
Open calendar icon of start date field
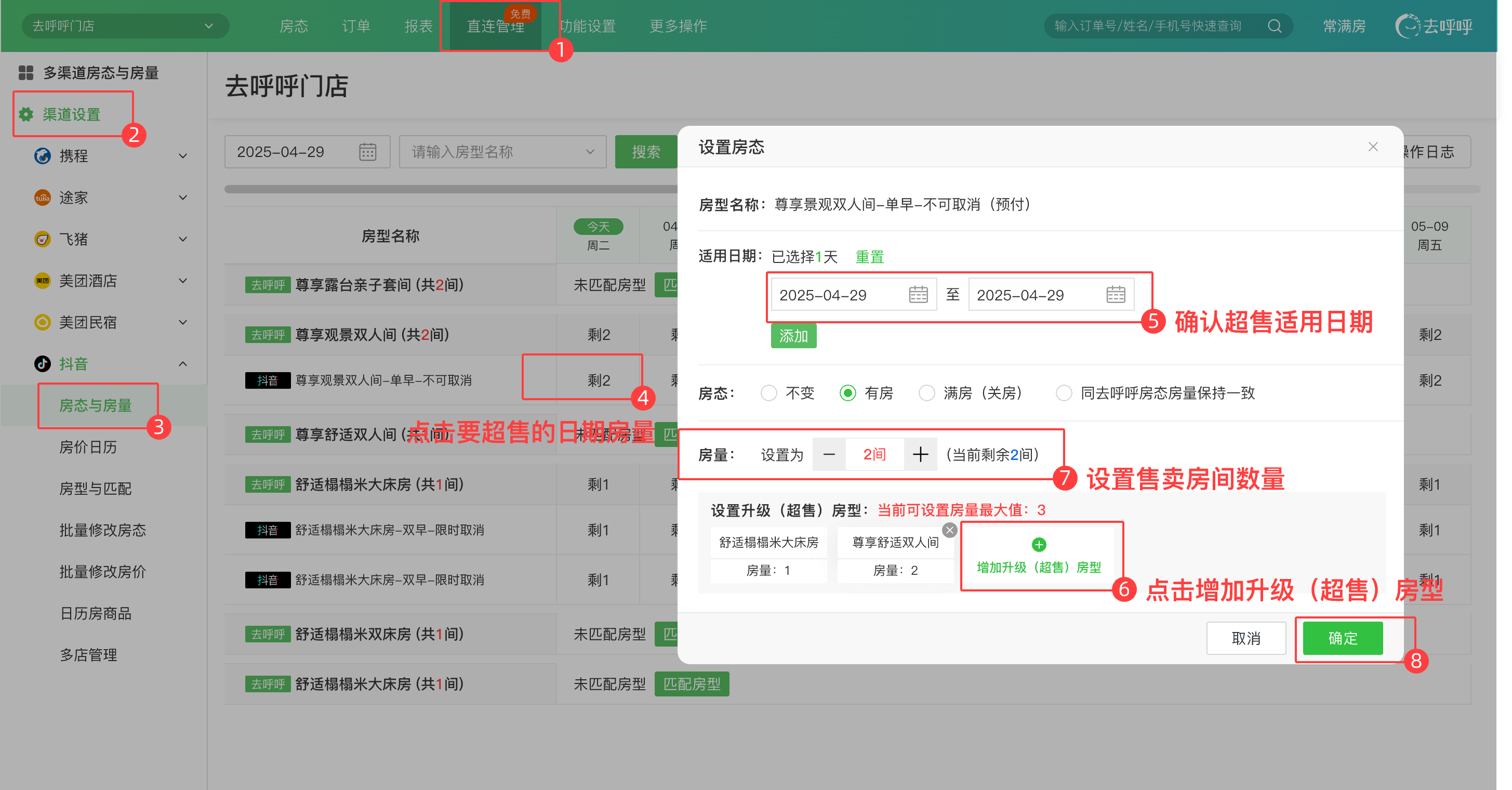pos(918,295)
